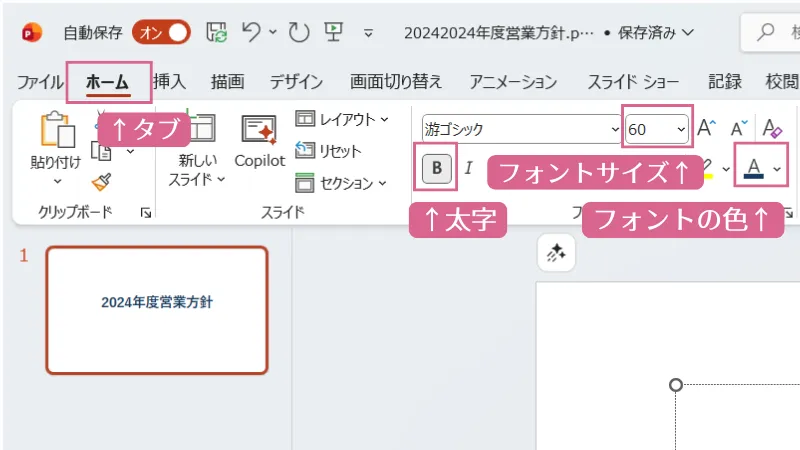Turn off the 自動保存 toggle
The height and width of the screenshot is (450, 800).
161,32
